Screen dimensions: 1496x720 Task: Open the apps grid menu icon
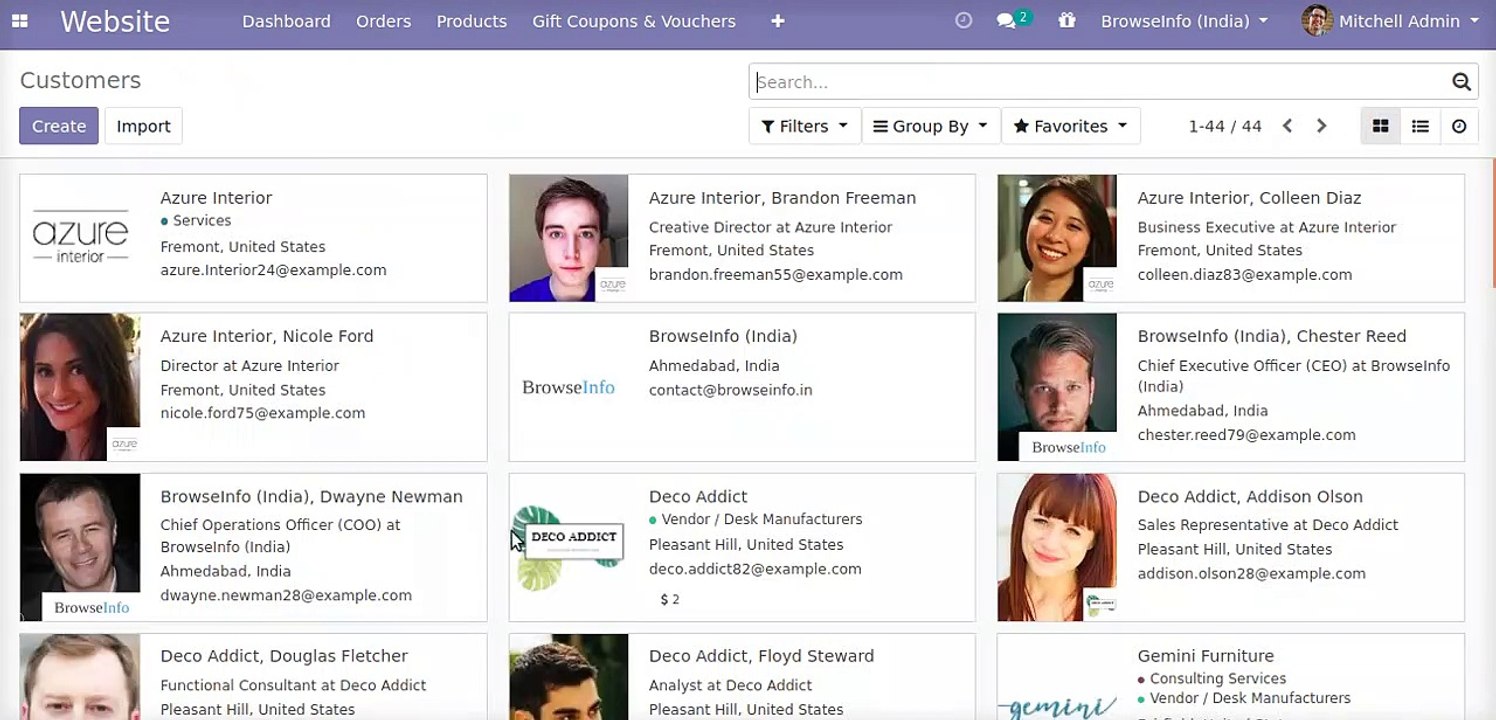(20, 21)
